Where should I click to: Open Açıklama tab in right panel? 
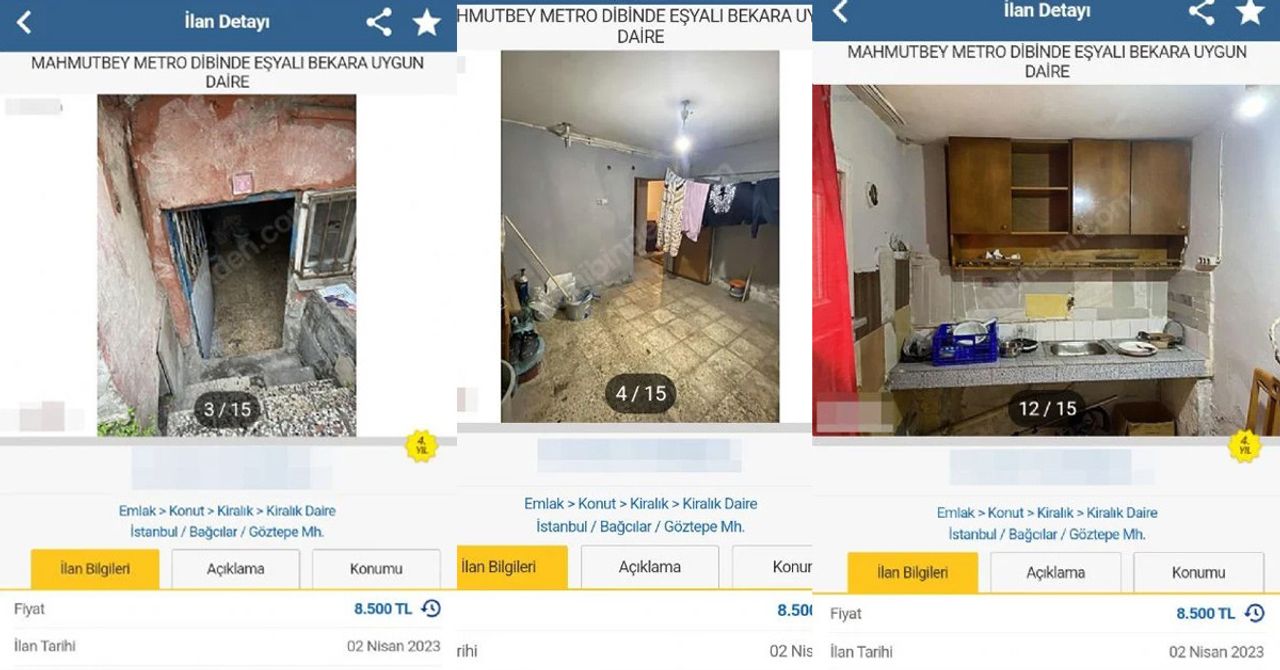coord(1055,573)
